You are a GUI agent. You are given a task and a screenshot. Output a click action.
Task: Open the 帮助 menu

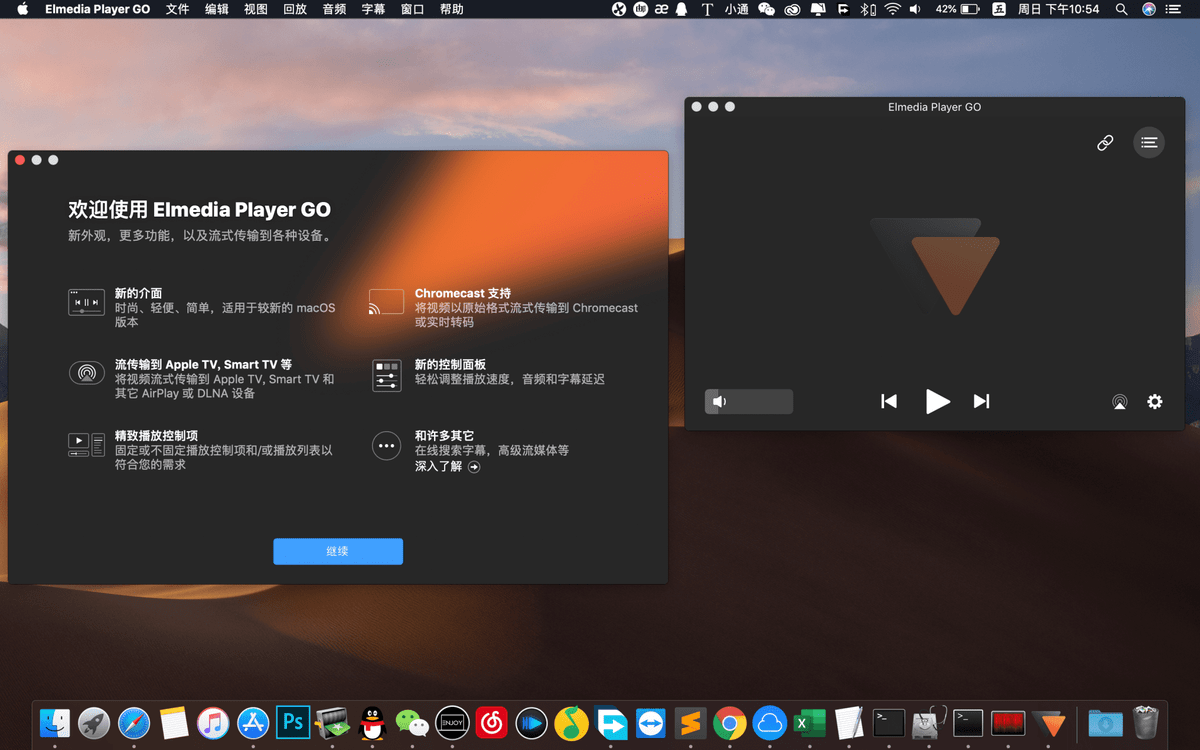click(x=451, y=9)
